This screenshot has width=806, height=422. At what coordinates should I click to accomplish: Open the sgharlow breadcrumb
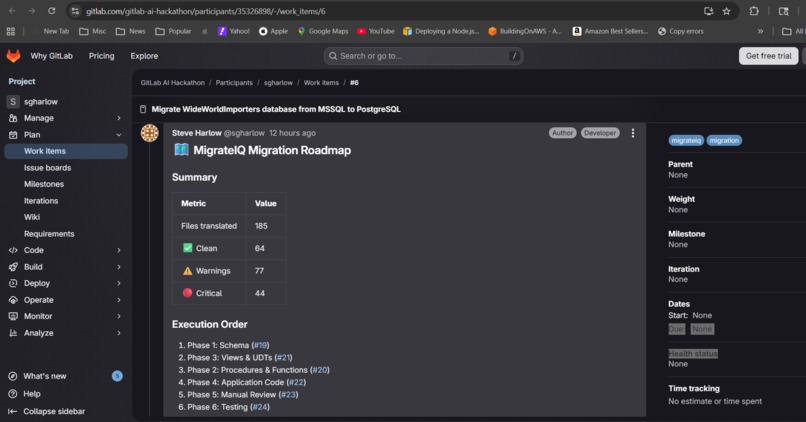click(x=278, y=83)
